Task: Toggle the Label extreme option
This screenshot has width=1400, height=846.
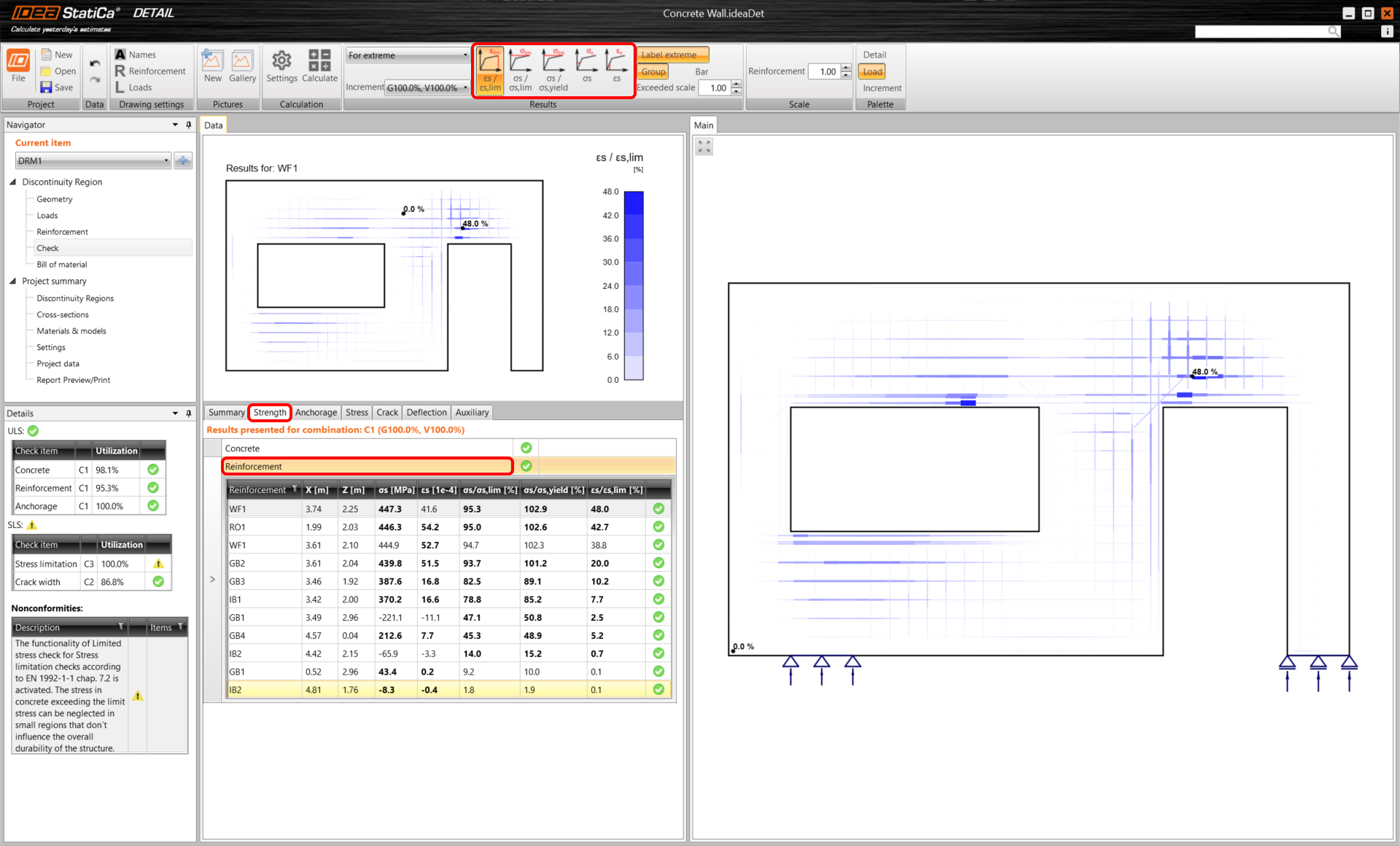Action: [672, 55]
